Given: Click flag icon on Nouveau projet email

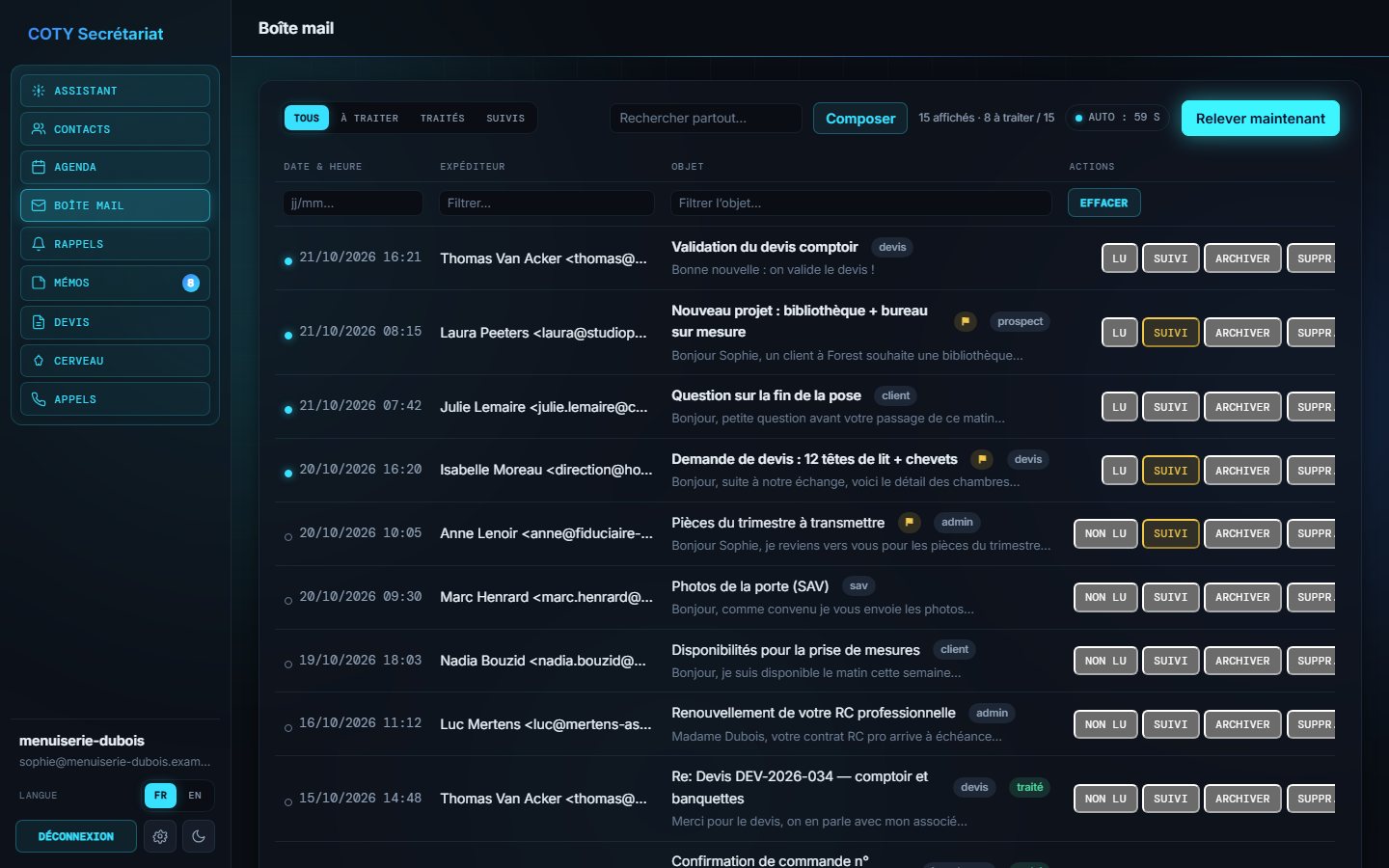Looking at the screenshot, I should [965, 321].
